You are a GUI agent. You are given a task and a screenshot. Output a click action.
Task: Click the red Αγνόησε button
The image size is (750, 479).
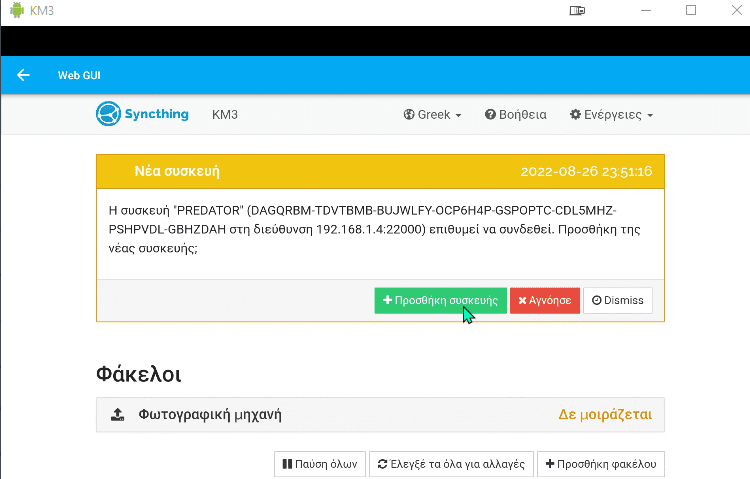click(x=545, y=301)
